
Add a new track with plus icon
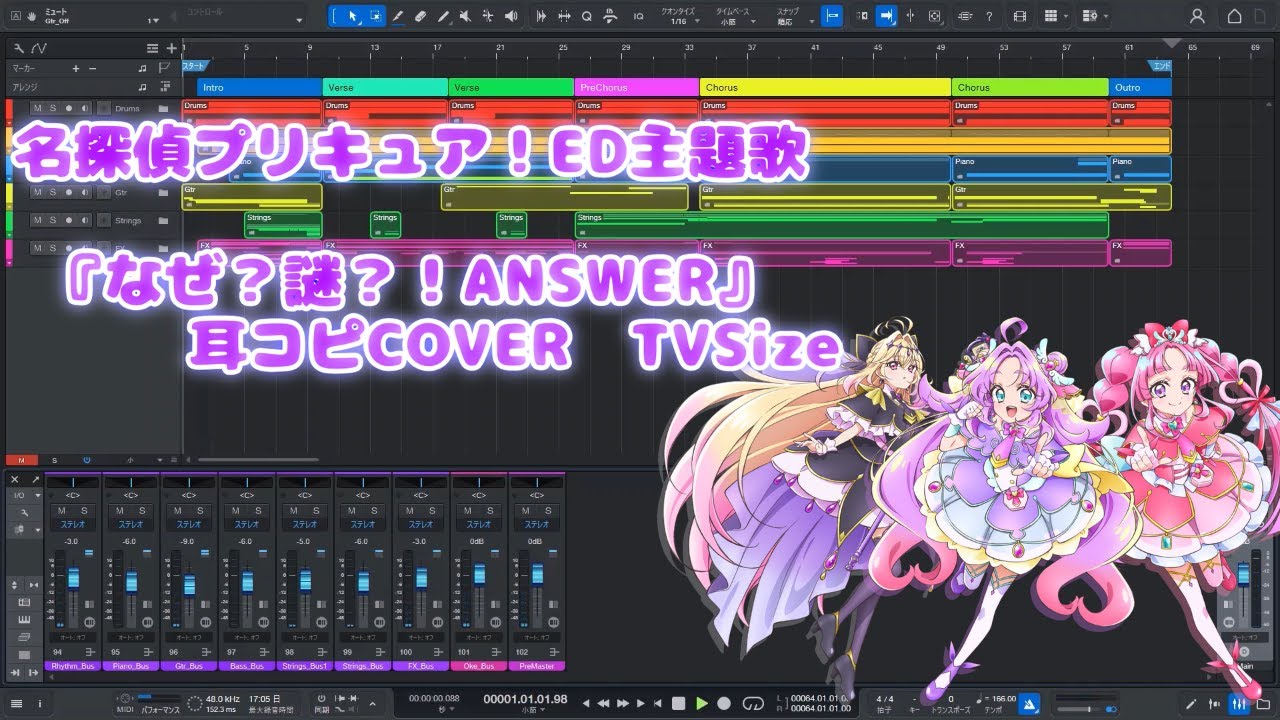tap(172, 47)
